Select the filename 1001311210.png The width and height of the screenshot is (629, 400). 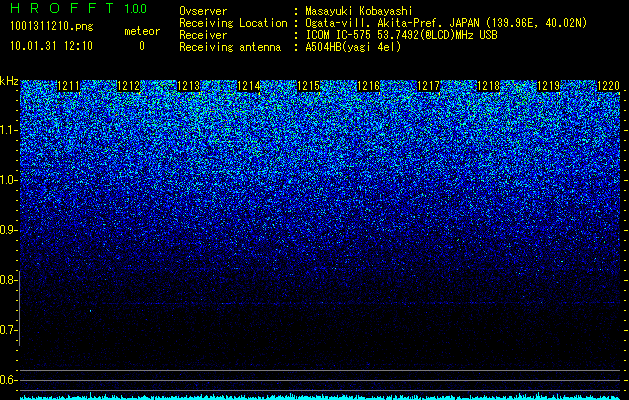coord(52,27)
